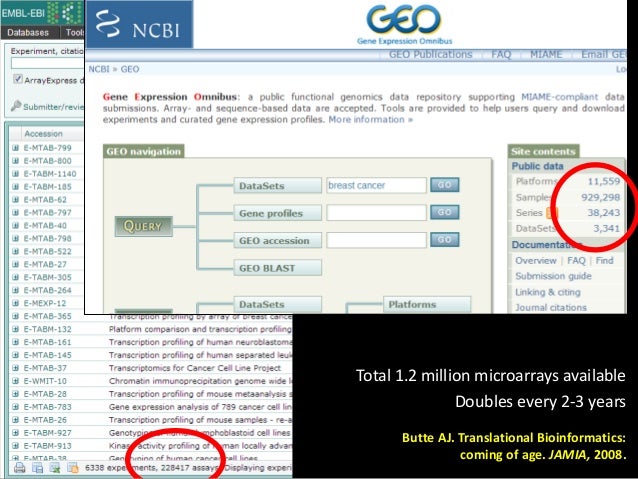638x479 pixels.
Task: Click 'Transcriptomics for Cancer Cell Line Project' row
Action: tap(195, 368)
